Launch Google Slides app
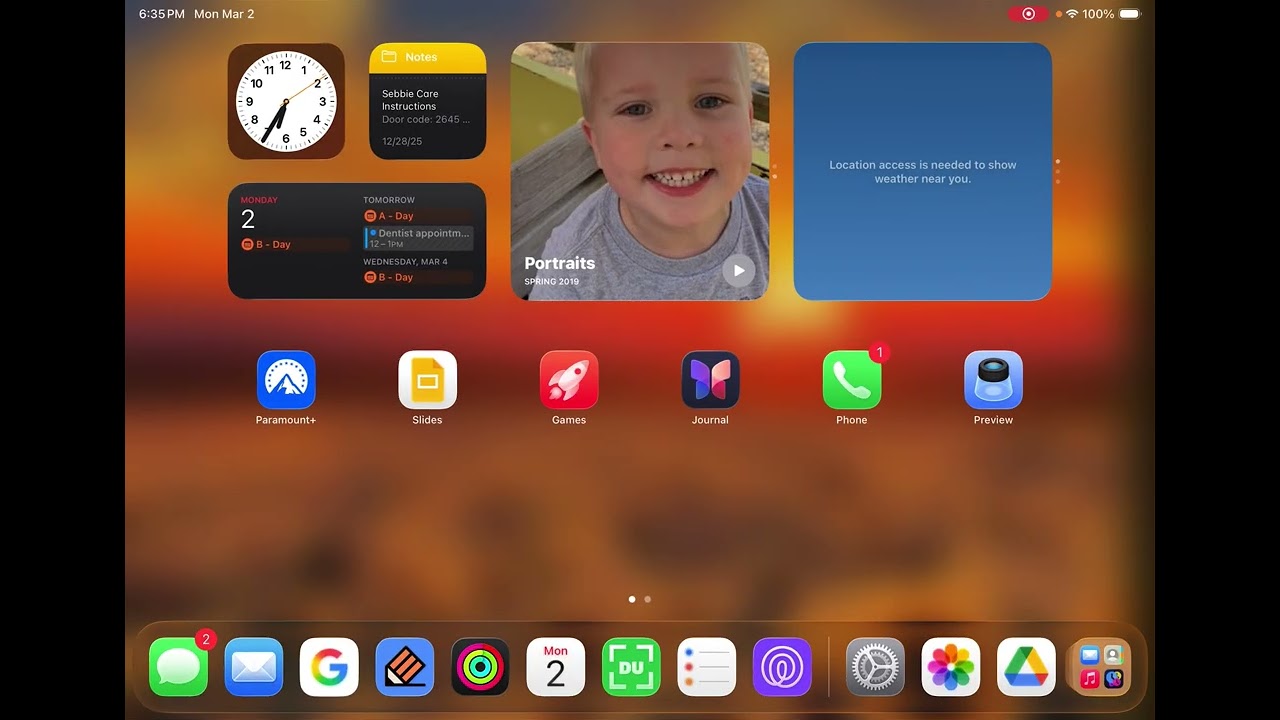The width and height of the screenshot is (1280, 720). pyautogui.click(x=427, y=380)
